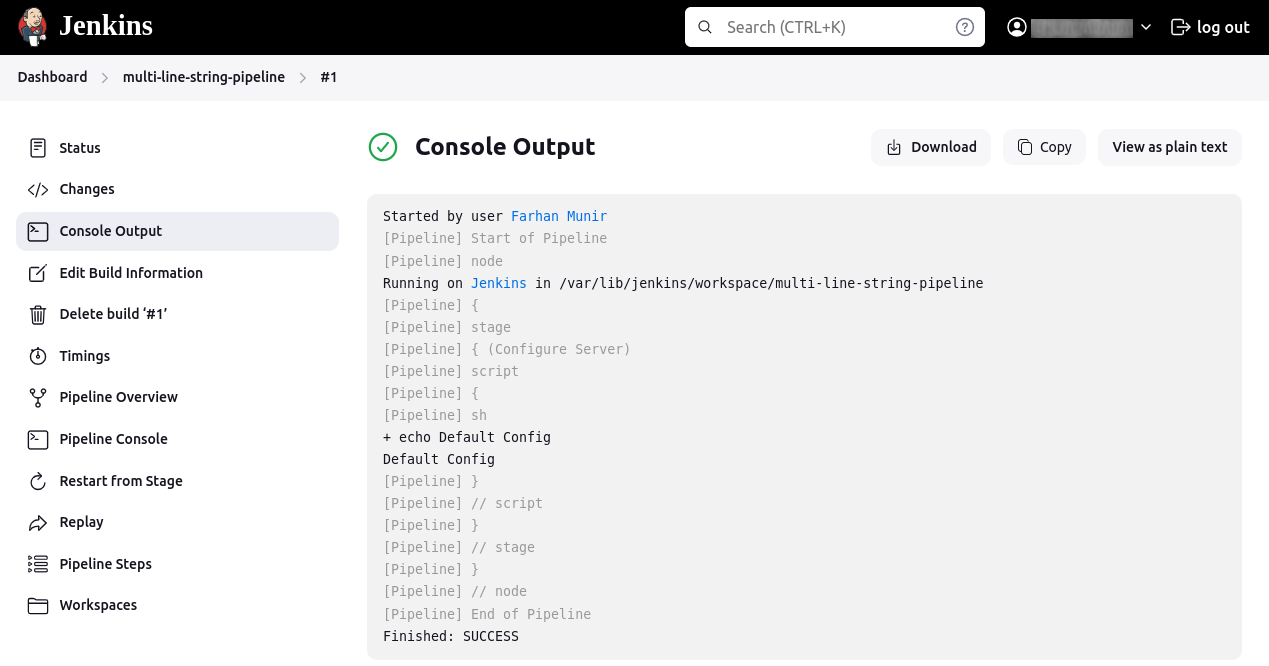Viewport: 1269px width, 666px height.
Task: Click the Pipeline Console terminal icon
Action: point(38,439)
